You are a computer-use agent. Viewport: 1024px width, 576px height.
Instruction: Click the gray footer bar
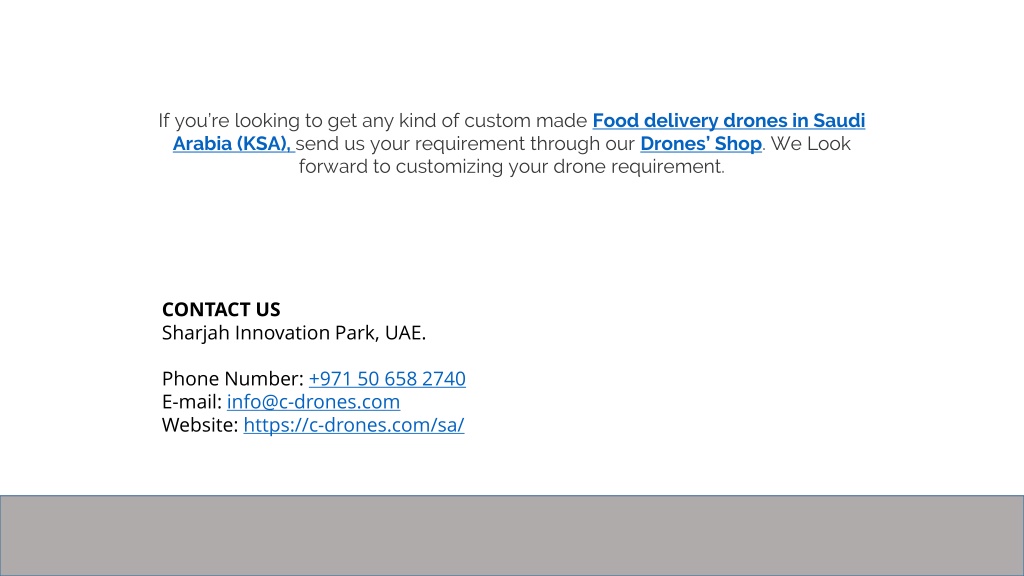(x=512, y=536)
